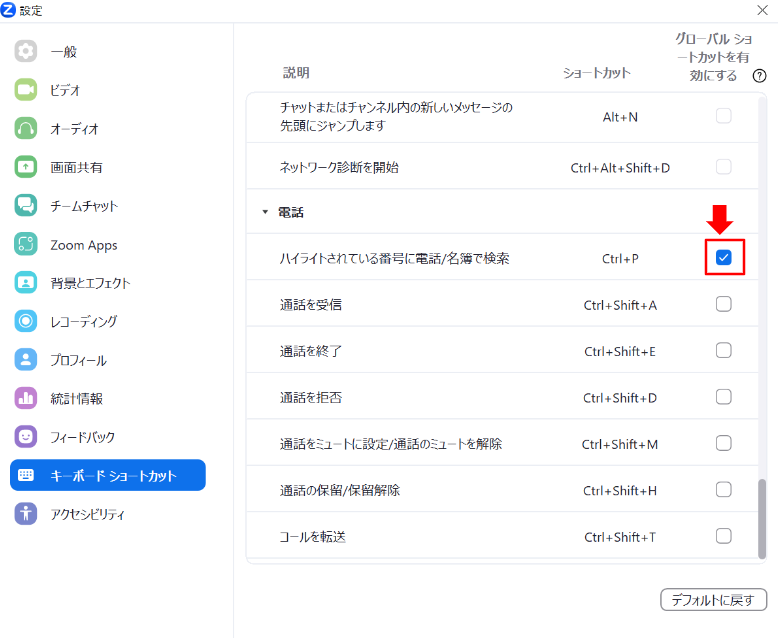Click the 画面共有 share icon
The height and width of the screenshot is (638, 778).
point(26,167)
